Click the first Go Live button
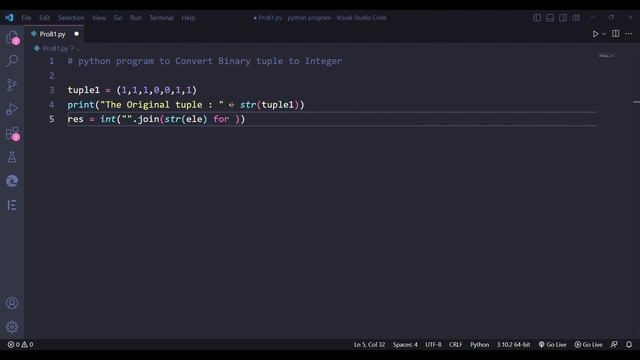Image resolution: width=640 pixels, height=360 pixels. [552, 344]
